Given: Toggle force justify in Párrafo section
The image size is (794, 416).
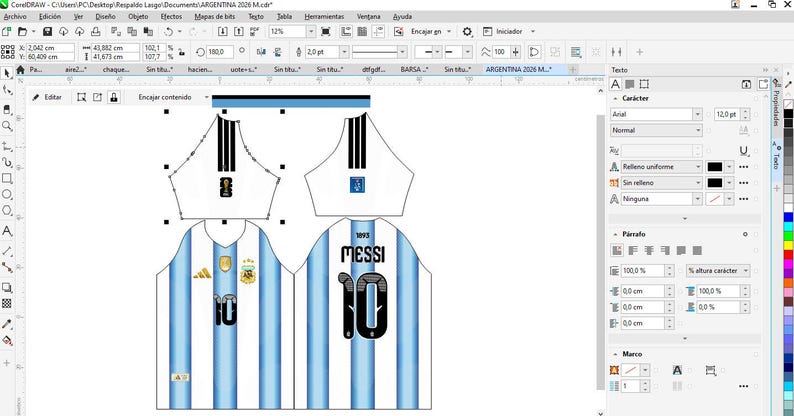Looking at the screenshot, I should tap(697, 250).
